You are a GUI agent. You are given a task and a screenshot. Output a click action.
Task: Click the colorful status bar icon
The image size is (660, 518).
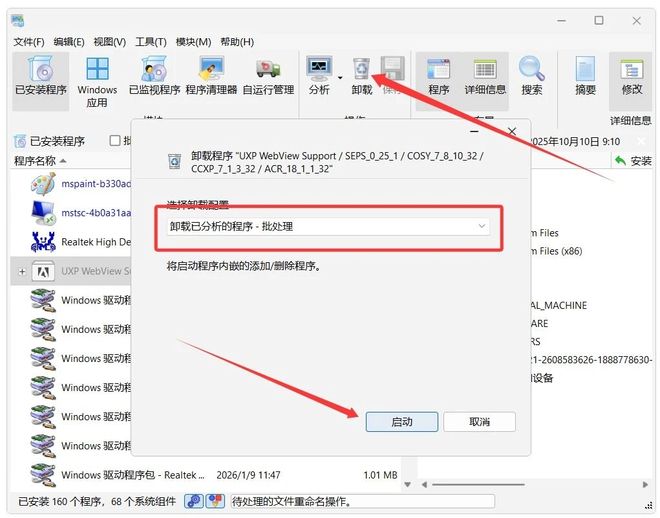(x=216, y=501)
